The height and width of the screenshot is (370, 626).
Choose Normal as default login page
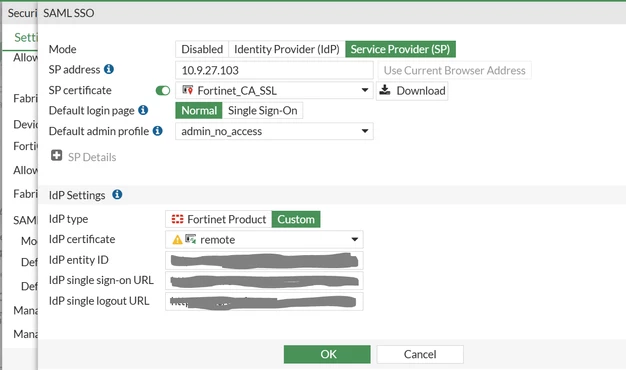coord(199,111)
